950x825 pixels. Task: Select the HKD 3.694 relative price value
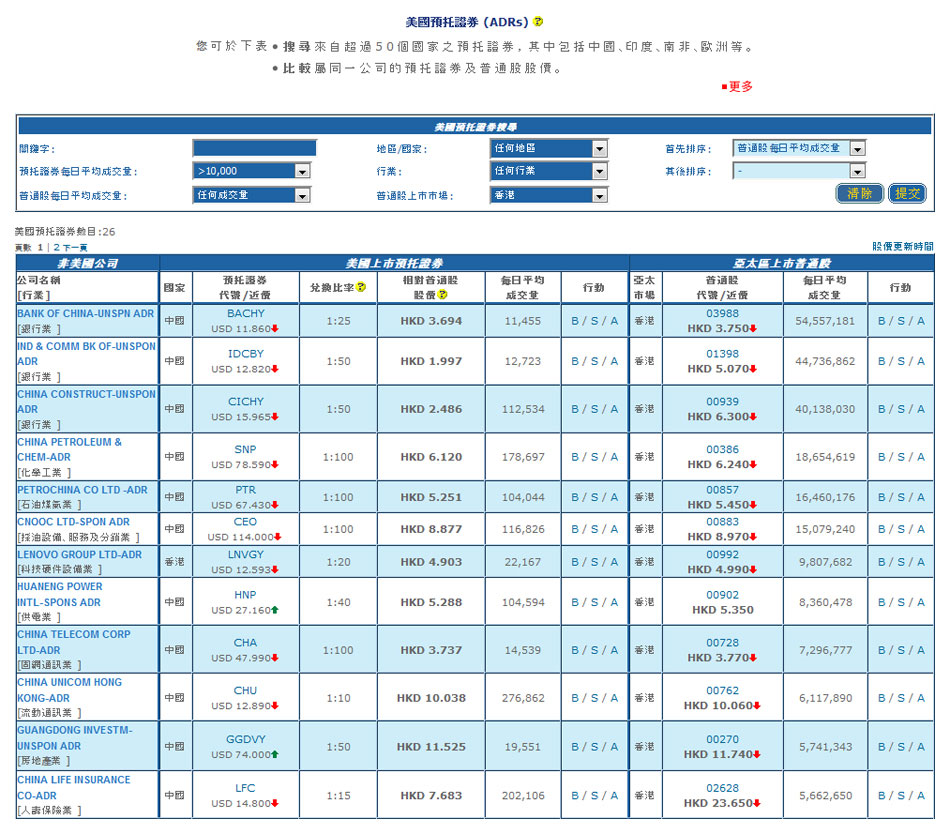tap(431, 321)
